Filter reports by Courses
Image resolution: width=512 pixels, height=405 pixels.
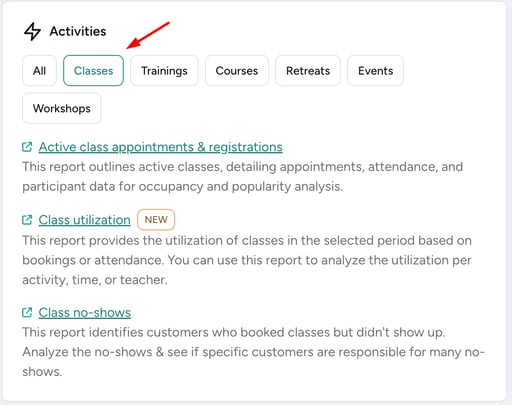237,71
